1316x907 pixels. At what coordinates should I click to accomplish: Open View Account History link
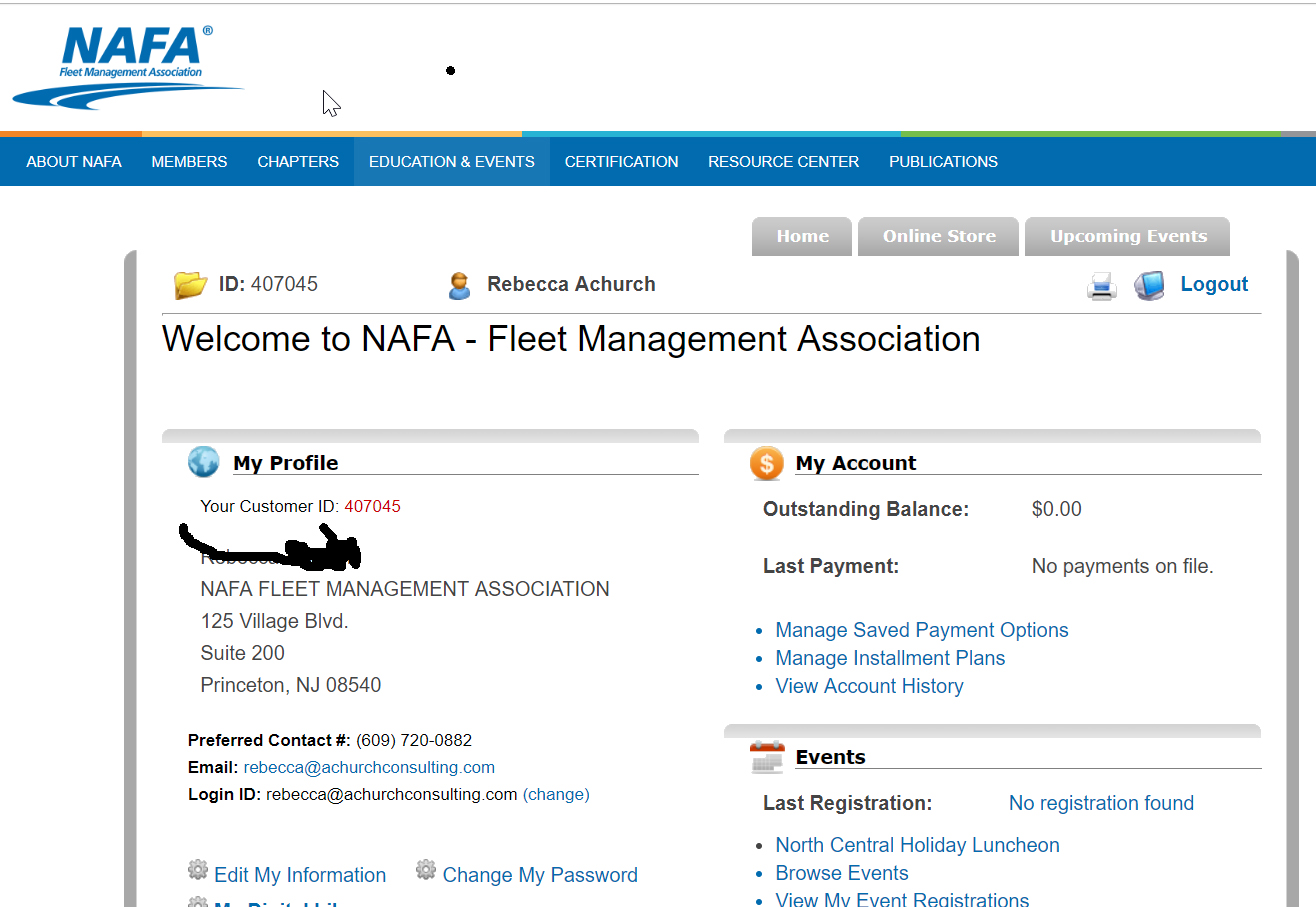coord(869,686)
